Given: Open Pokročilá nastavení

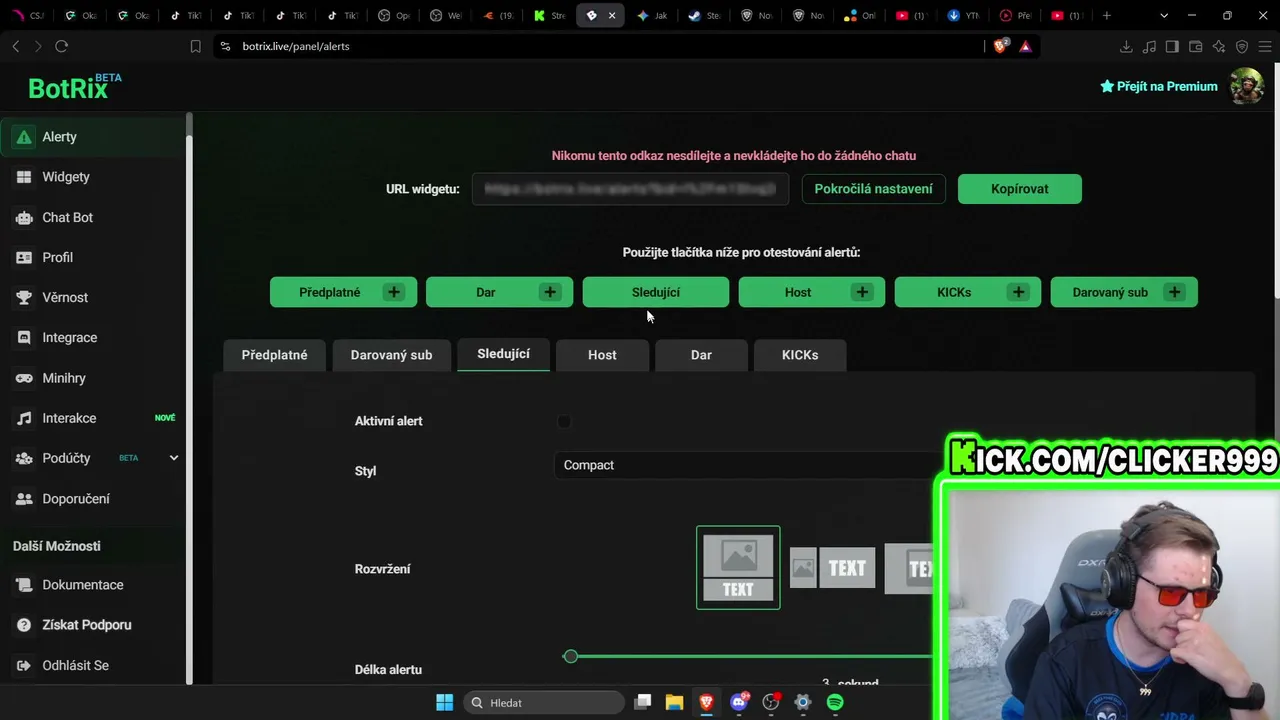Looking at the screenshot, I should pyautogui.click(x=873, y=189).
